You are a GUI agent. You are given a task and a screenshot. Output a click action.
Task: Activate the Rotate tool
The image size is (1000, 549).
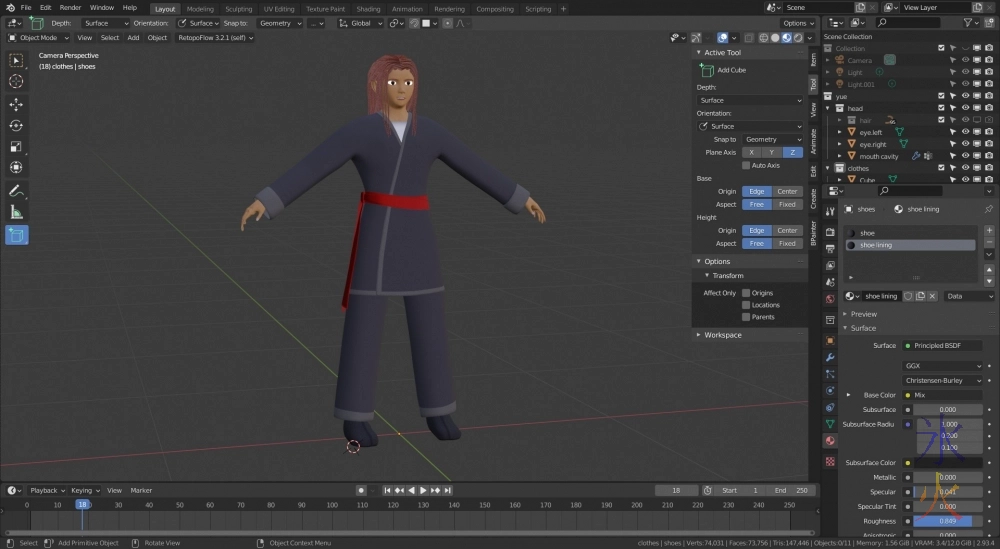[x=16, y=125]
